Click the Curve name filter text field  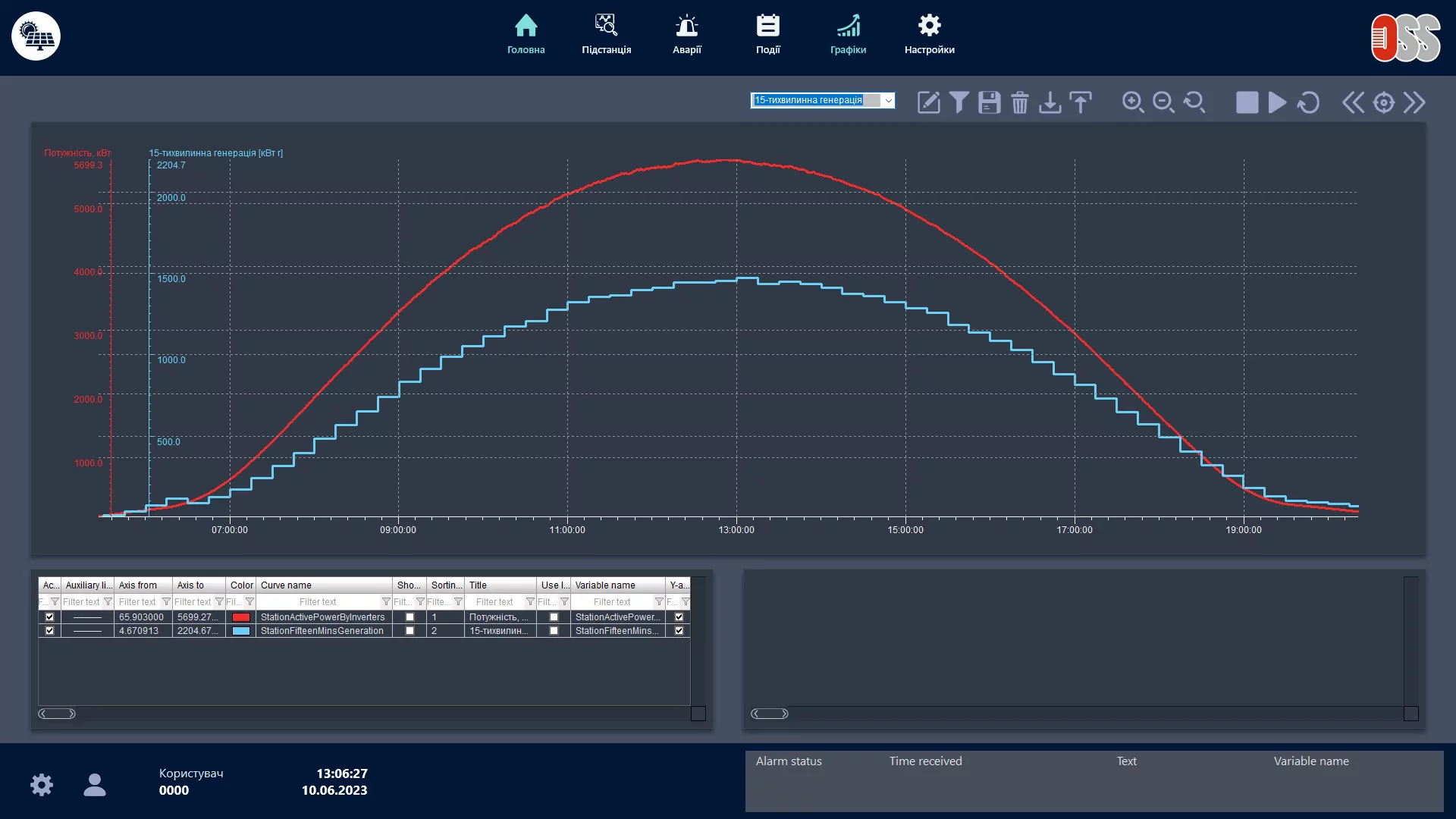pyautogui.click(x=318, y=602)
